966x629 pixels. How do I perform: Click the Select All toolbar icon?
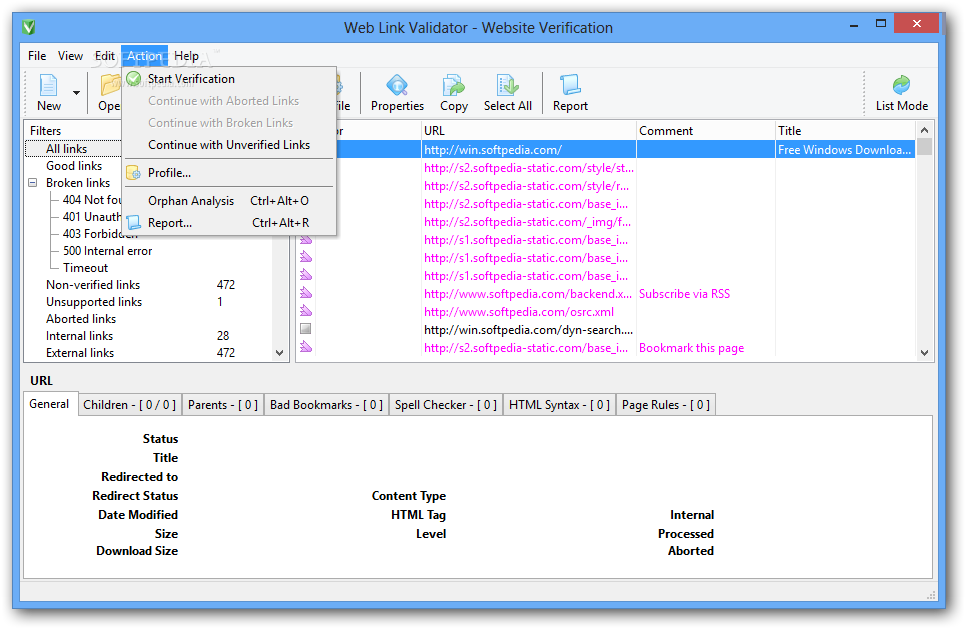point(508,86)
